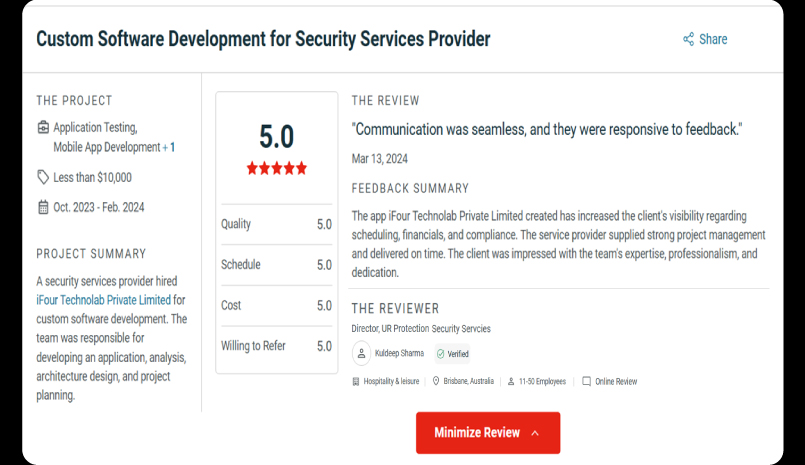
Task: Expand the '+ 1' more services
Action: (169, 147)
